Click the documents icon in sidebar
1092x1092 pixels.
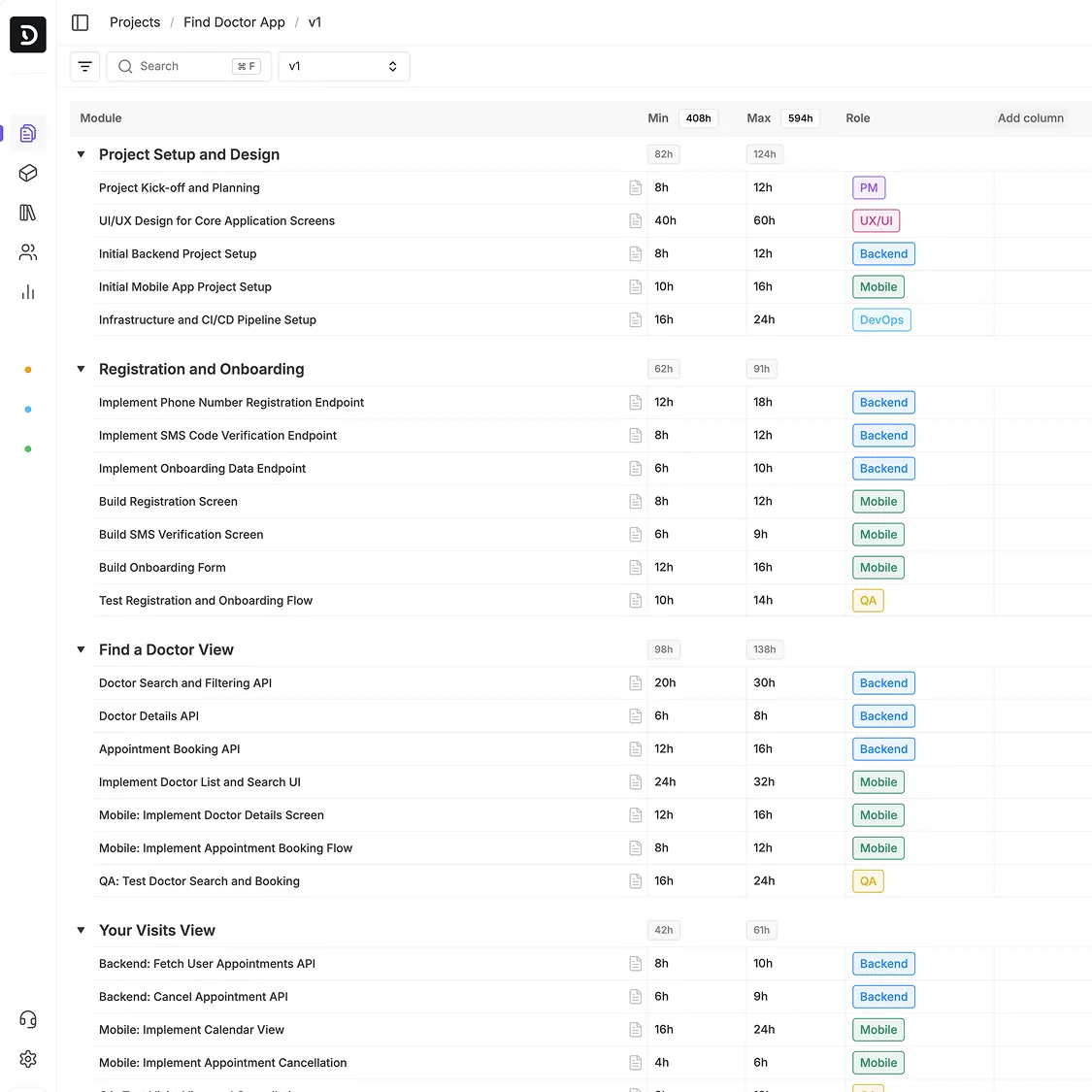[x=28, y=133]
